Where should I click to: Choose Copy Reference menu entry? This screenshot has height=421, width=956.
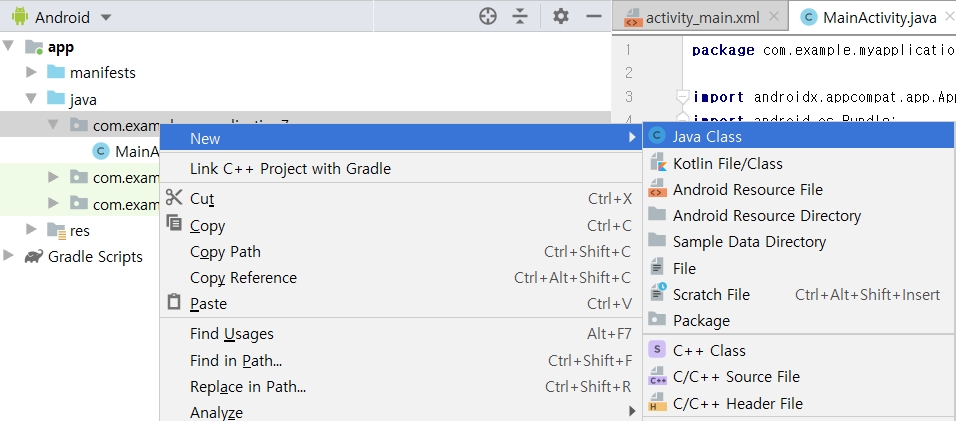pyautogui.click(x=401, y=278)
